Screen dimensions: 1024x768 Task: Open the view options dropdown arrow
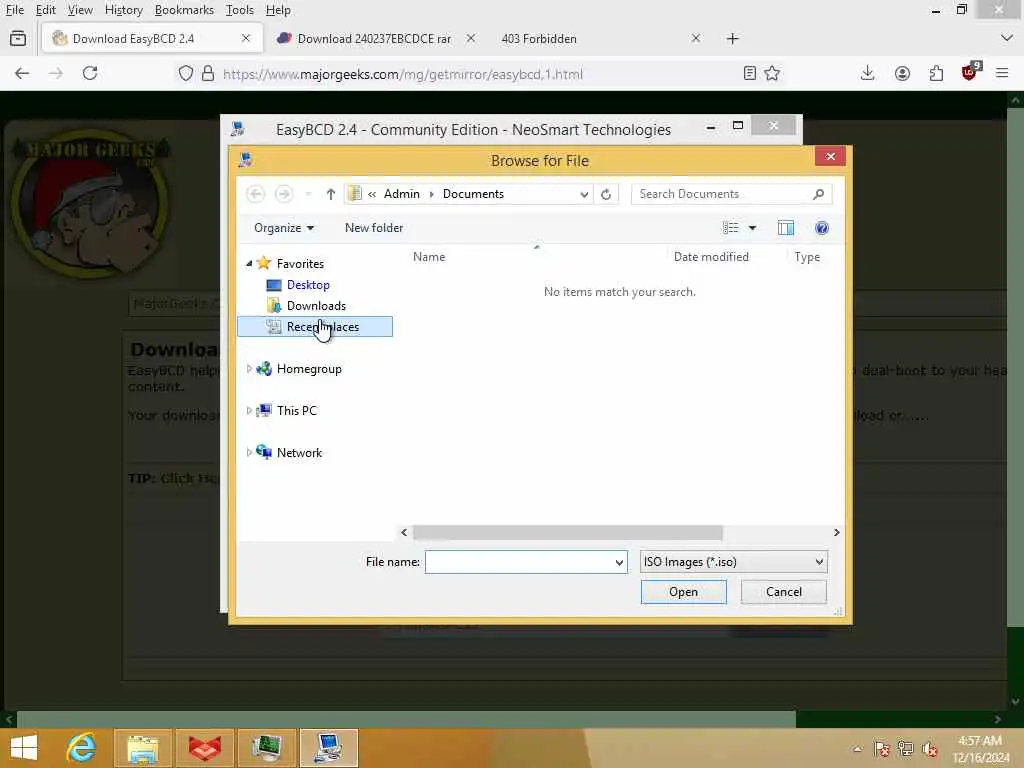(x=752, y=228)
